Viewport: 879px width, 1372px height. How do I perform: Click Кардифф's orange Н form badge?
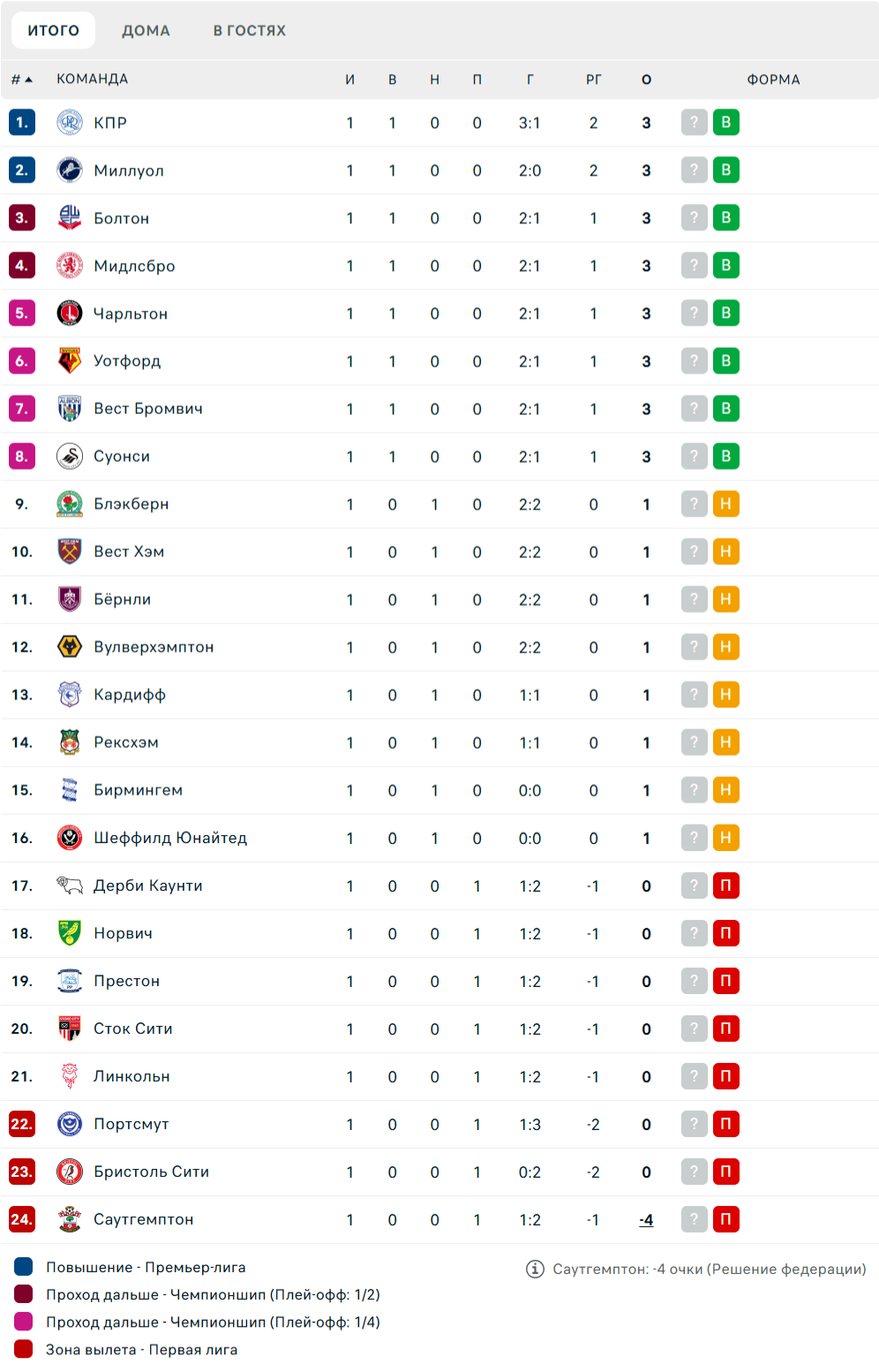(726, 695)
